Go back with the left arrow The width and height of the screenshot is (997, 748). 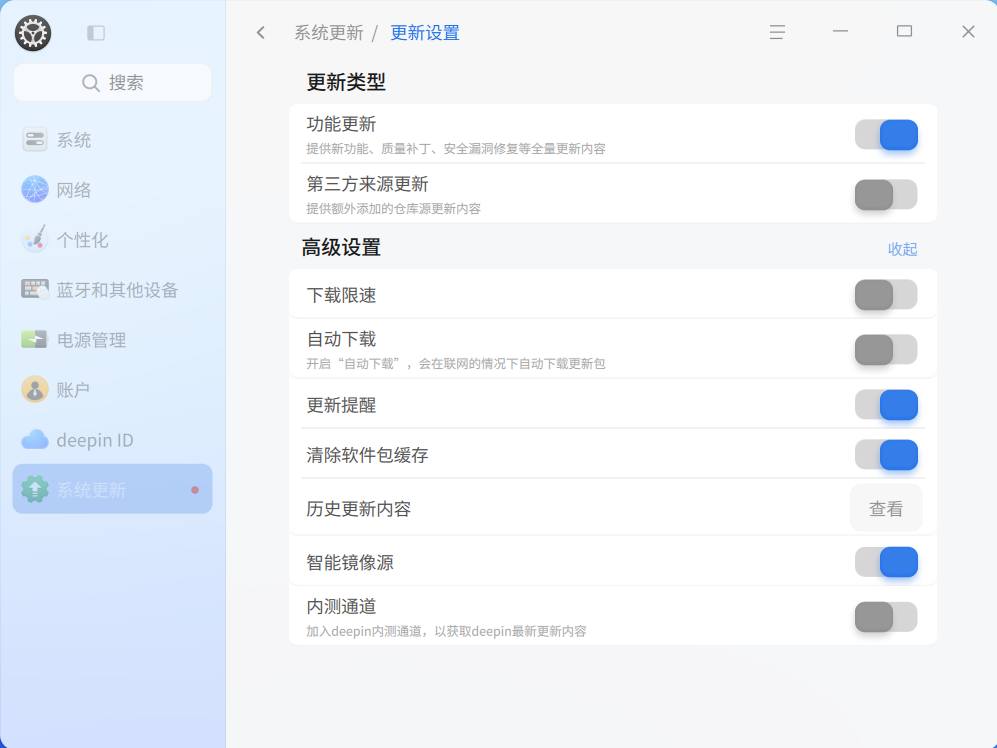point(261,32)
